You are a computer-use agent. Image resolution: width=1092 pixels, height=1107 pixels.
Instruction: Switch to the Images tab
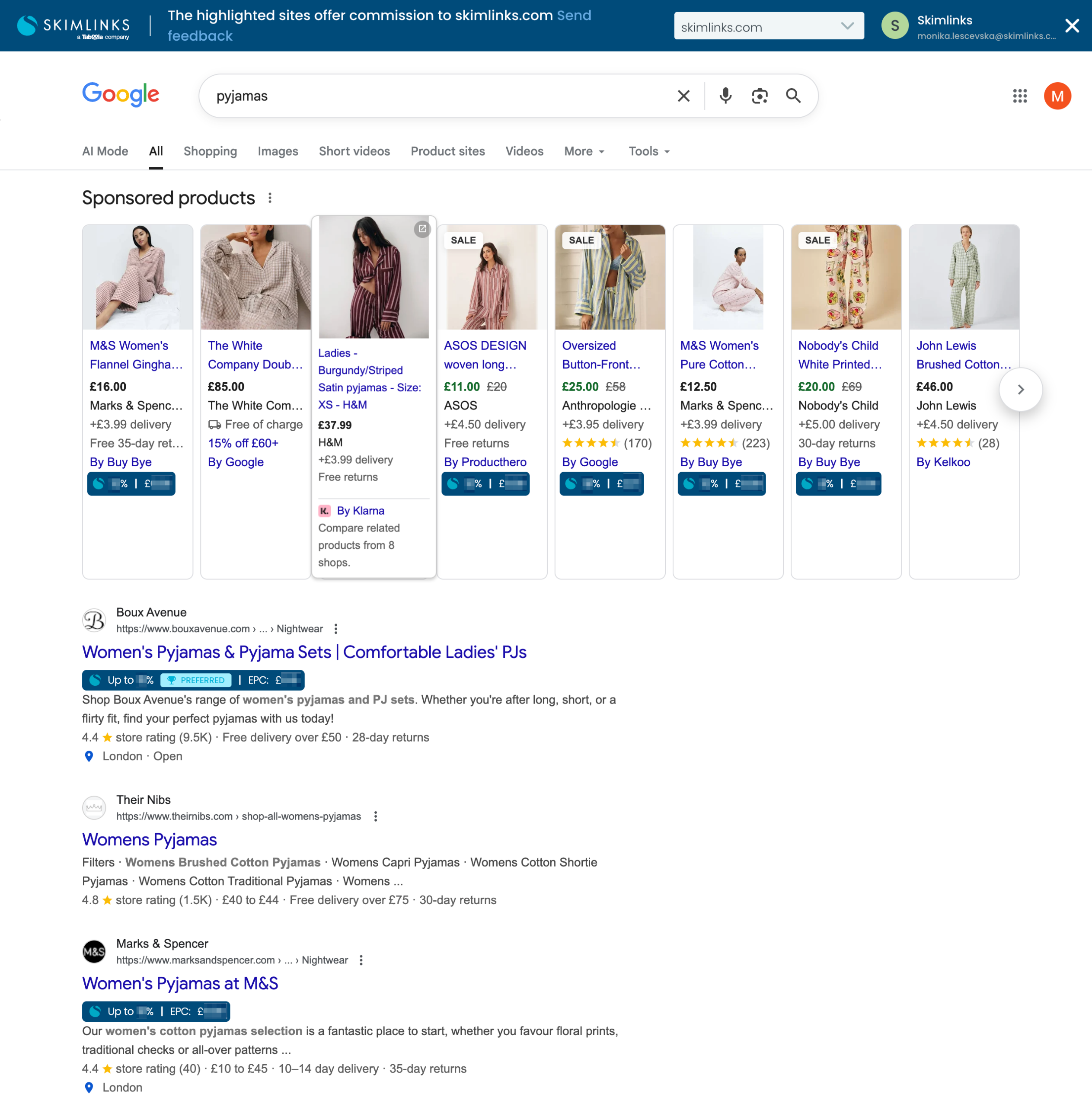pos(277,151)
